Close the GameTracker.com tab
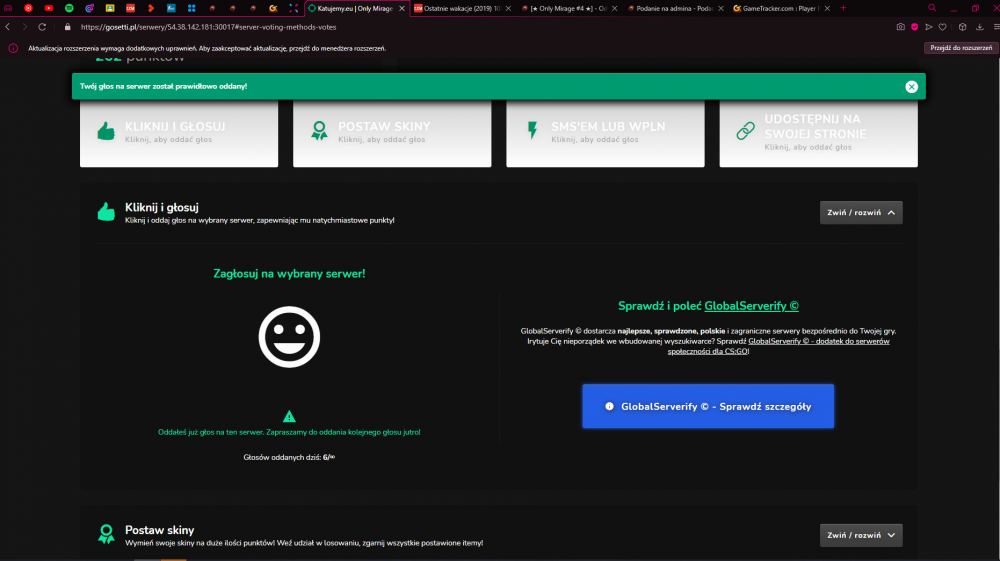This screenshot has width=1000, height=561. tap(827, 8)
